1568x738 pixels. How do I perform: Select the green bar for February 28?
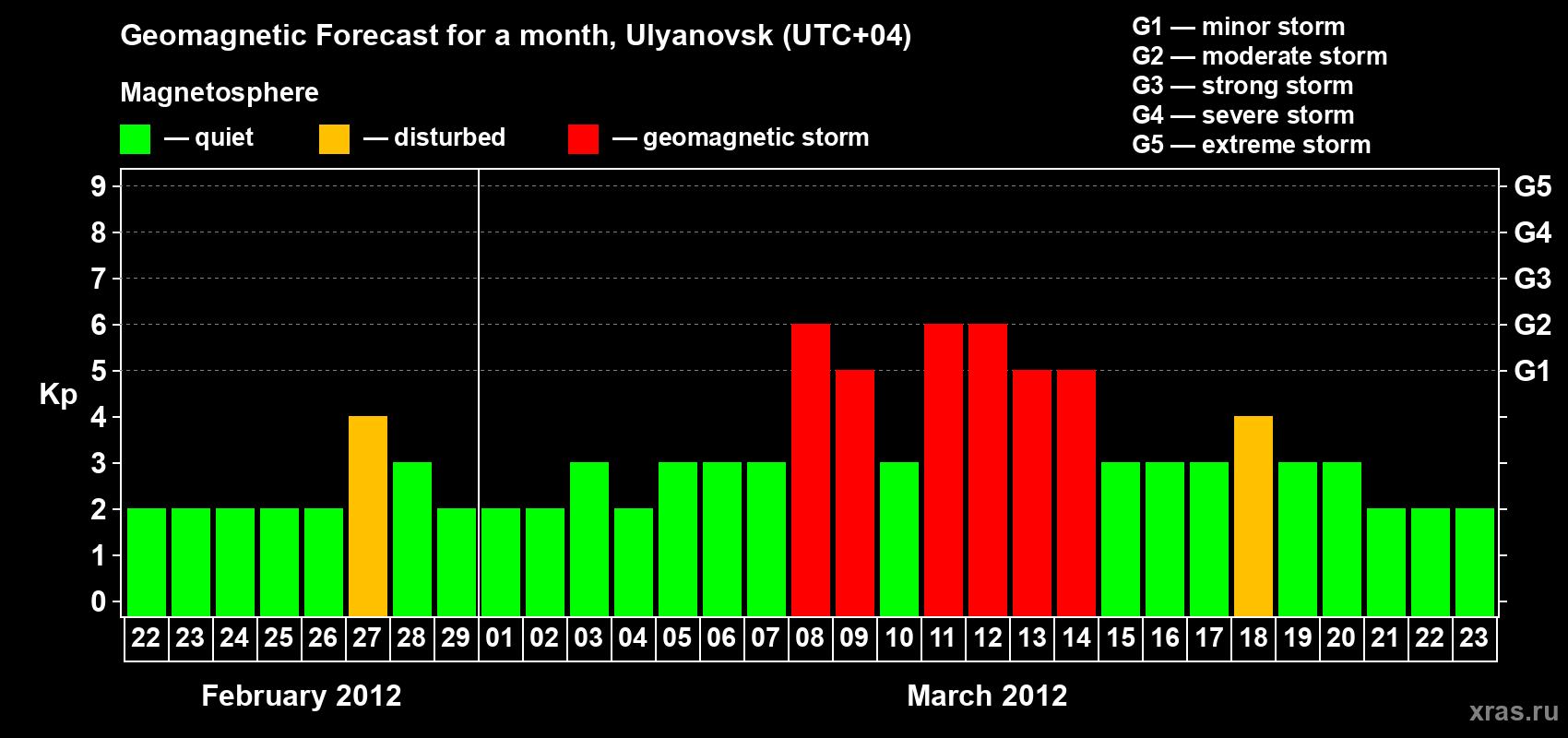412,539
